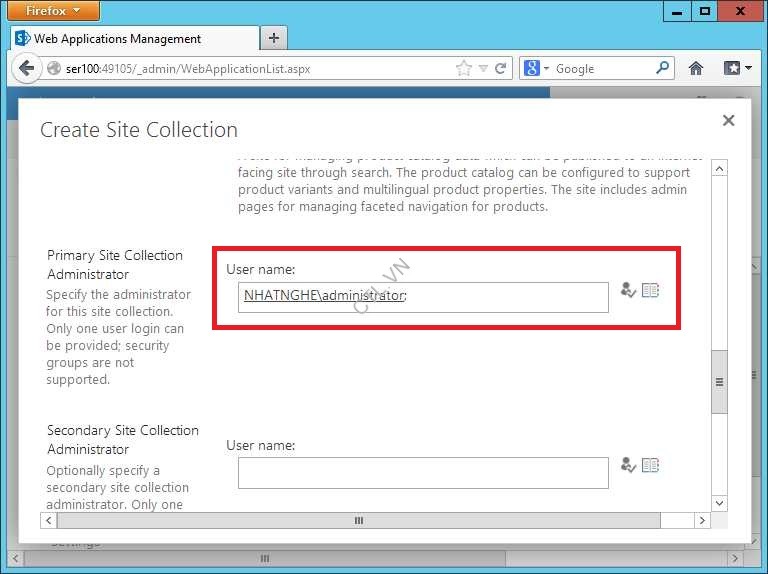
Task: Go back to previous page
Action: pyautogui.click(x=26, y=69)
